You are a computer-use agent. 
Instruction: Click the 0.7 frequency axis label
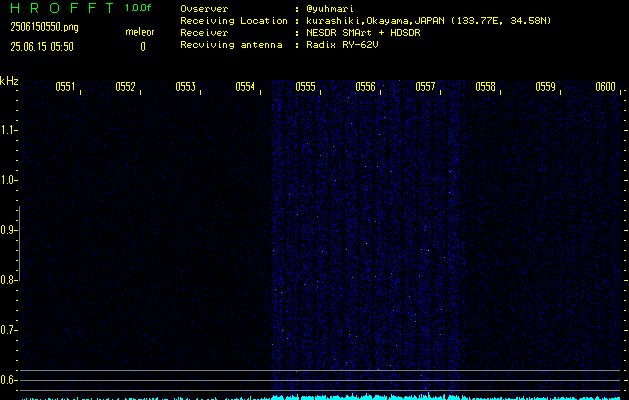7,330
